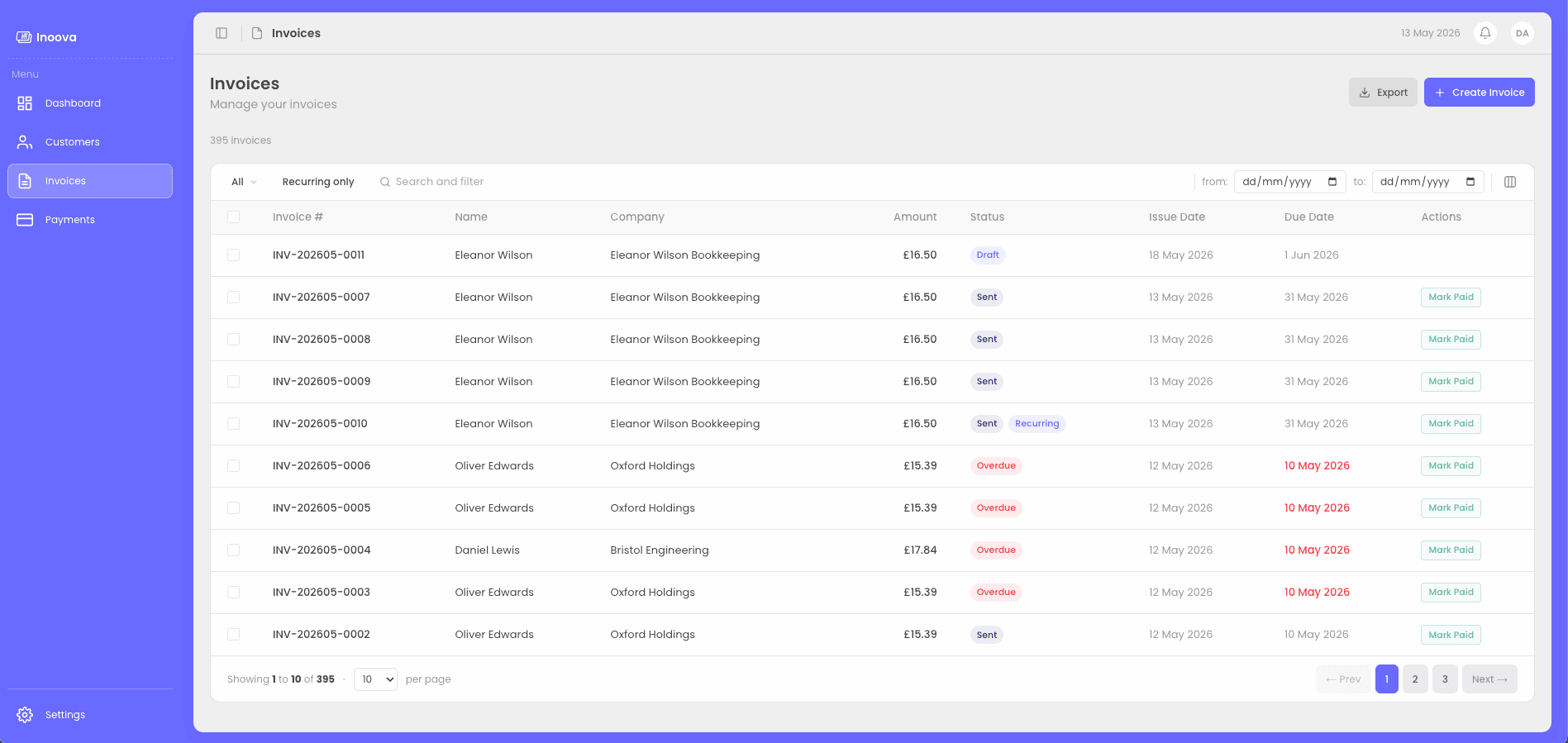Click the Prev page button

tap(1343, 679)
